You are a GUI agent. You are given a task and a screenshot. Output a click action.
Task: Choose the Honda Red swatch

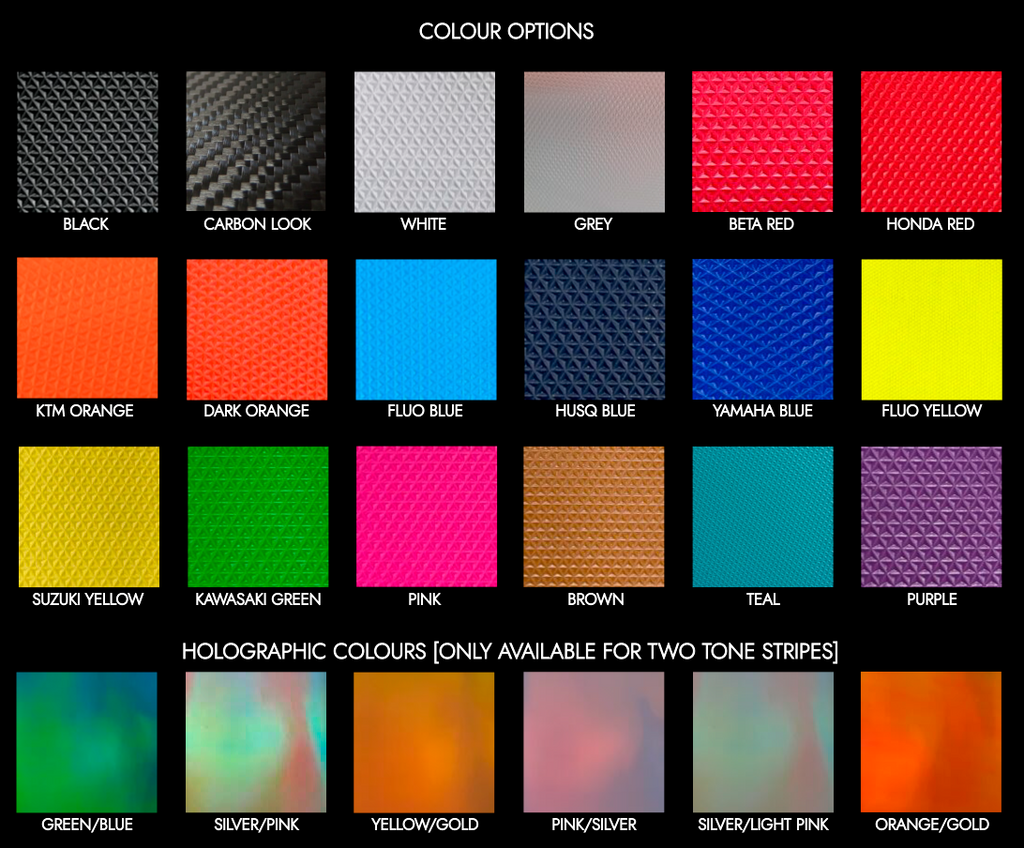coord(931,142)
